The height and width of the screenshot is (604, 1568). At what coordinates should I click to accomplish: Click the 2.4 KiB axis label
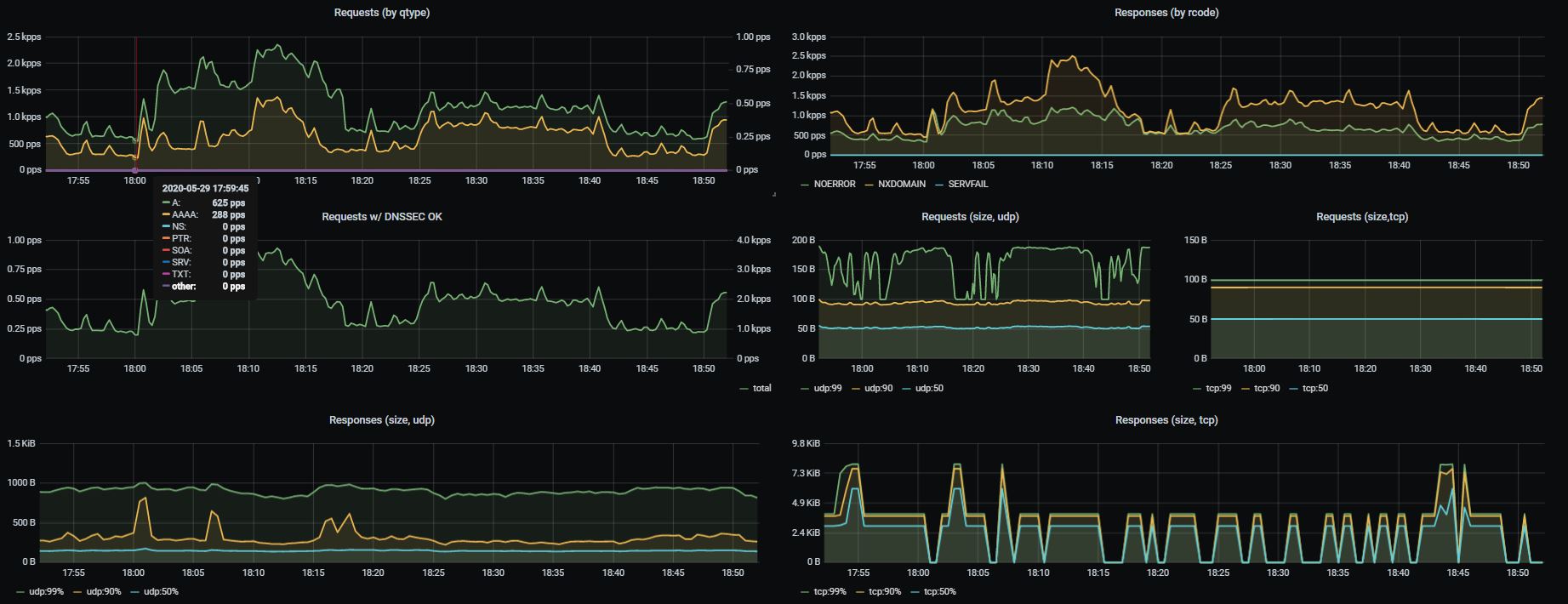(x=806, y=533)
